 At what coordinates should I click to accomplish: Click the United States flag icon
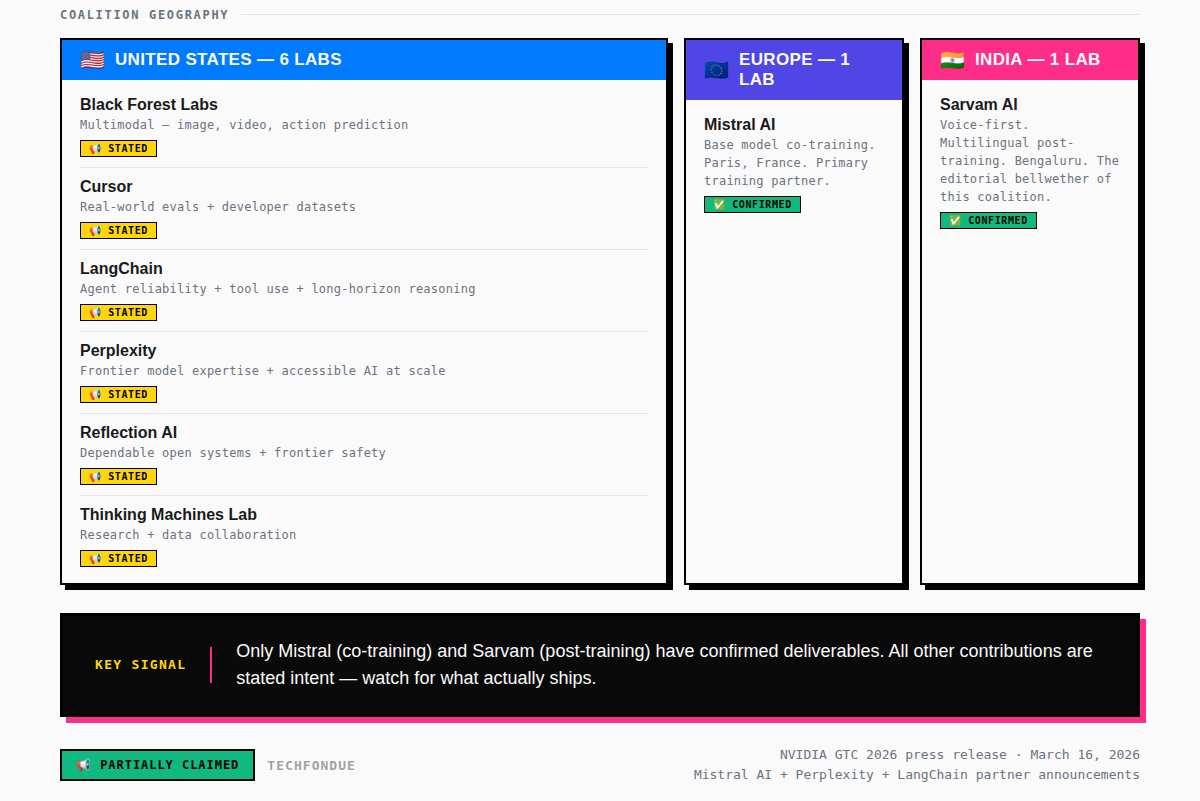click(x=92, y=60)
